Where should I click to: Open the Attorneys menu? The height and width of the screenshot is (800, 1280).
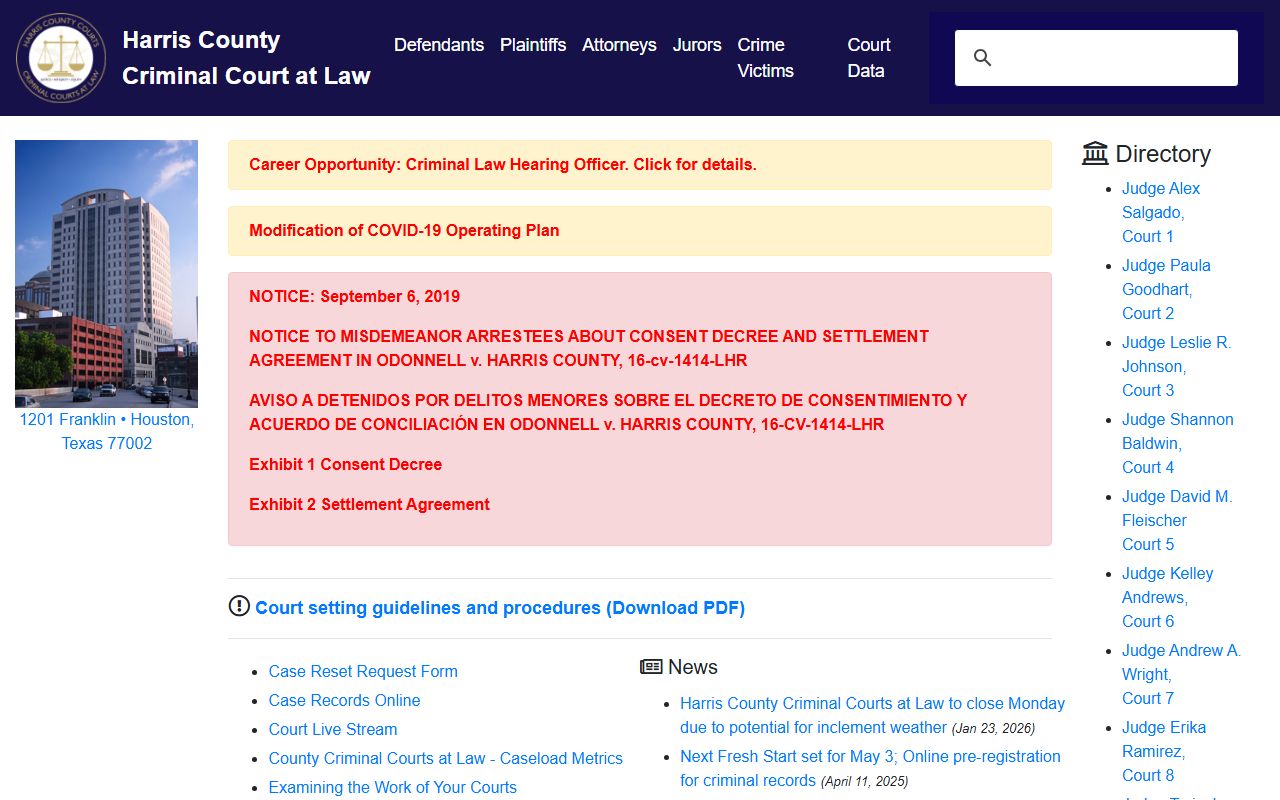click(x=619, y=45)
